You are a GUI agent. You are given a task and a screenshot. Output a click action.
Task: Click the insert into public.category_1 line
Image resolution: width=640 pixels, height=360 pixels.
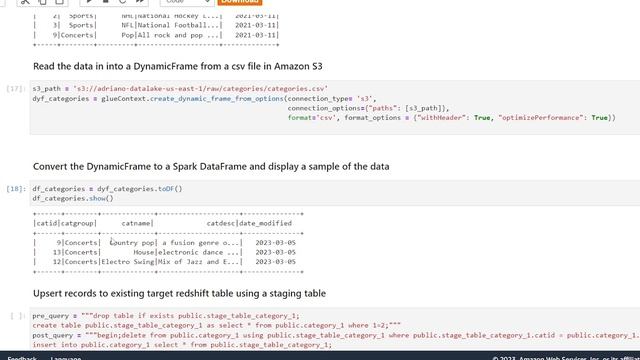coord(182,345)
